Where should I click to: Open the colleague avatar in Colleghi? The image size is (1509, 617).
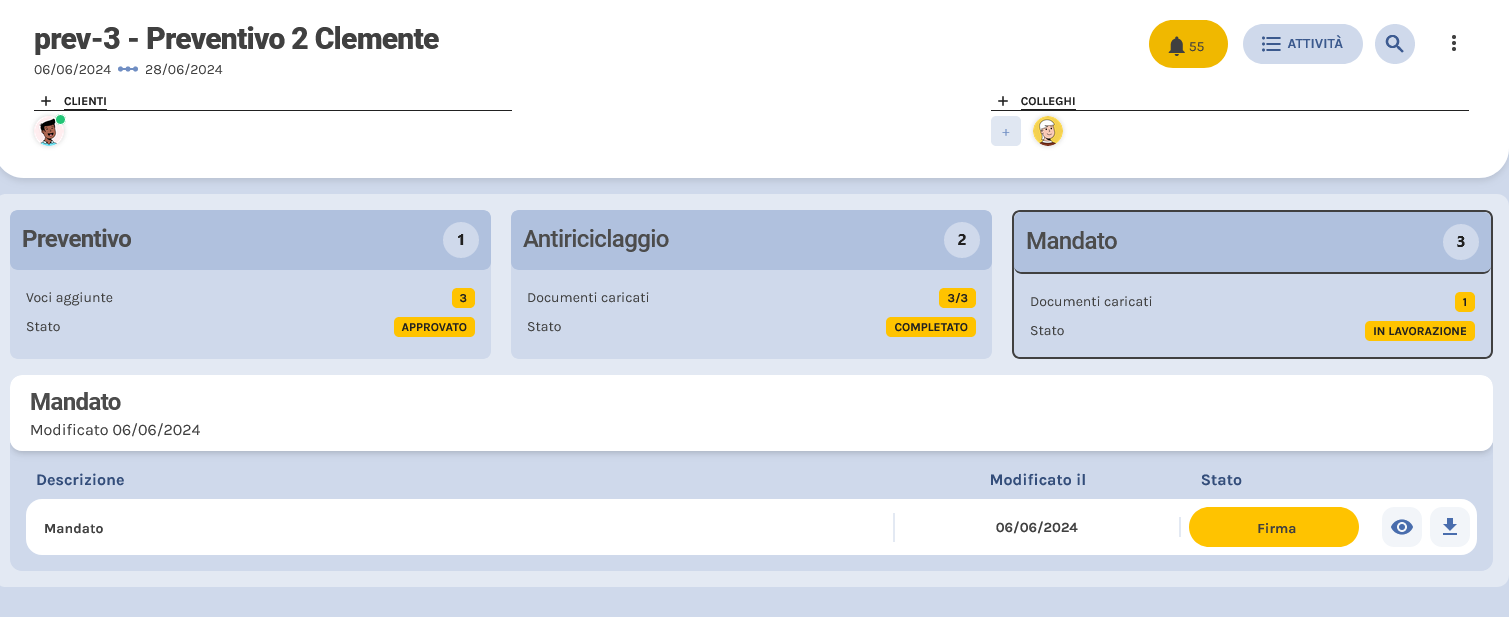[1047, 131]
